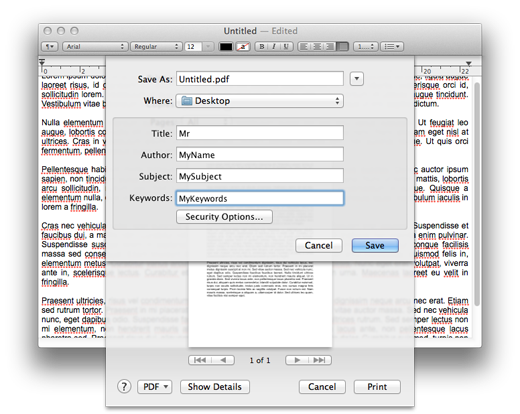Click the document's vertical scrollbar

tap(477, 194)
